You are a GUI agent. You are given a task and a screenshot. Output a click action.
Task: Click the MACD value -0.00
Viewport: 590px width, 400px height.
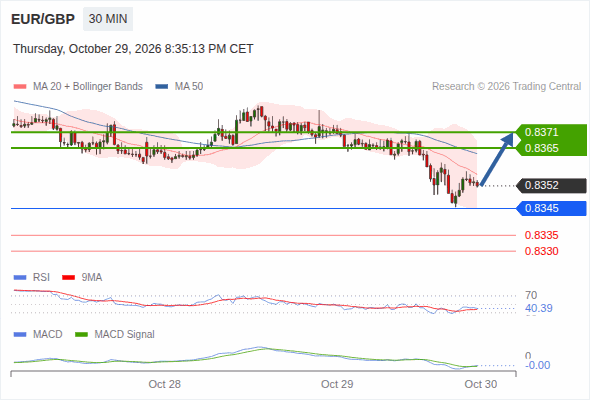[538, 365]
